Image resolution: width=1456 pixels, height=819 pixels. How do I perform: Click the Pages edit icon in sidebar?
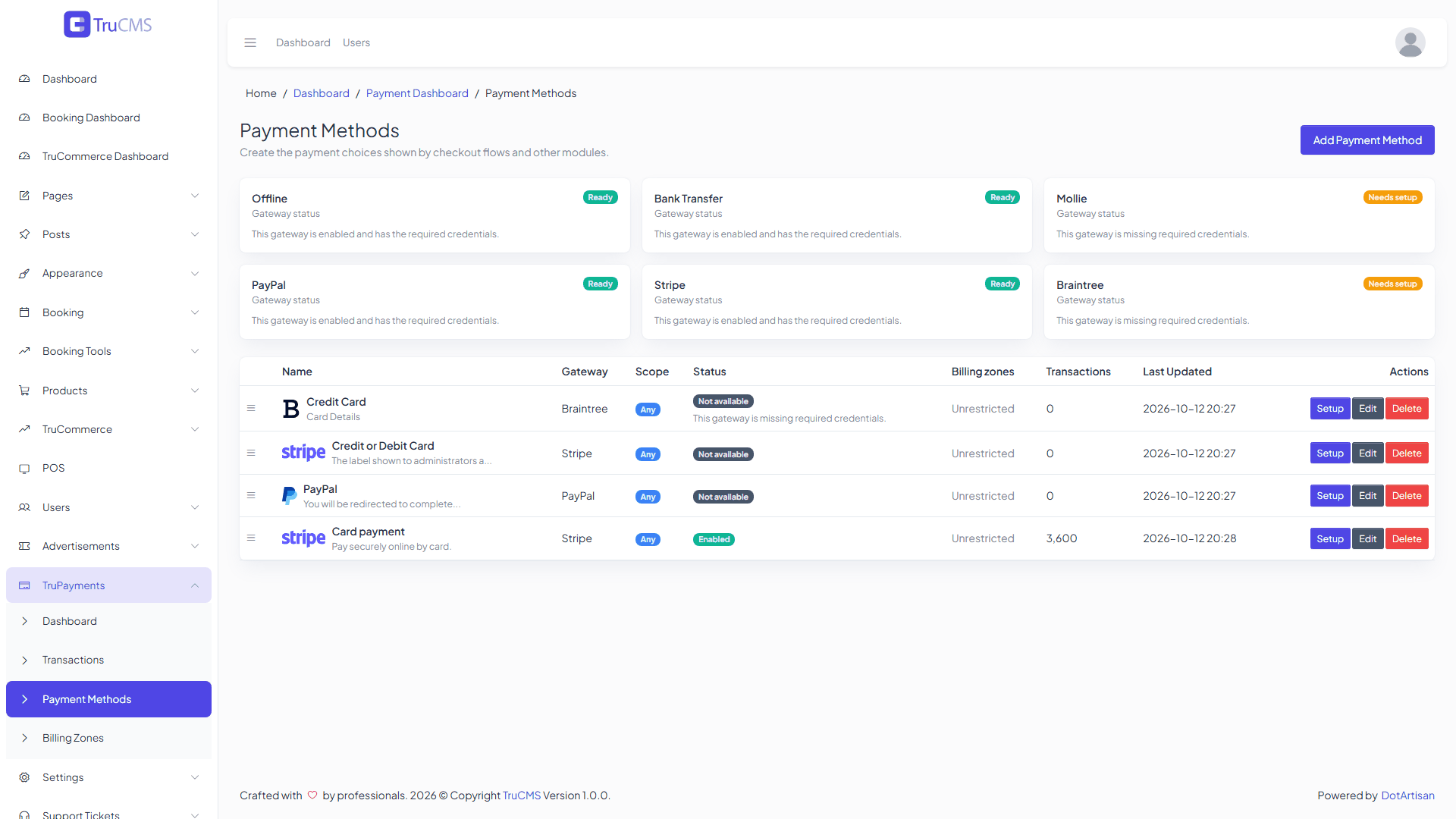(x=24, y=196)
